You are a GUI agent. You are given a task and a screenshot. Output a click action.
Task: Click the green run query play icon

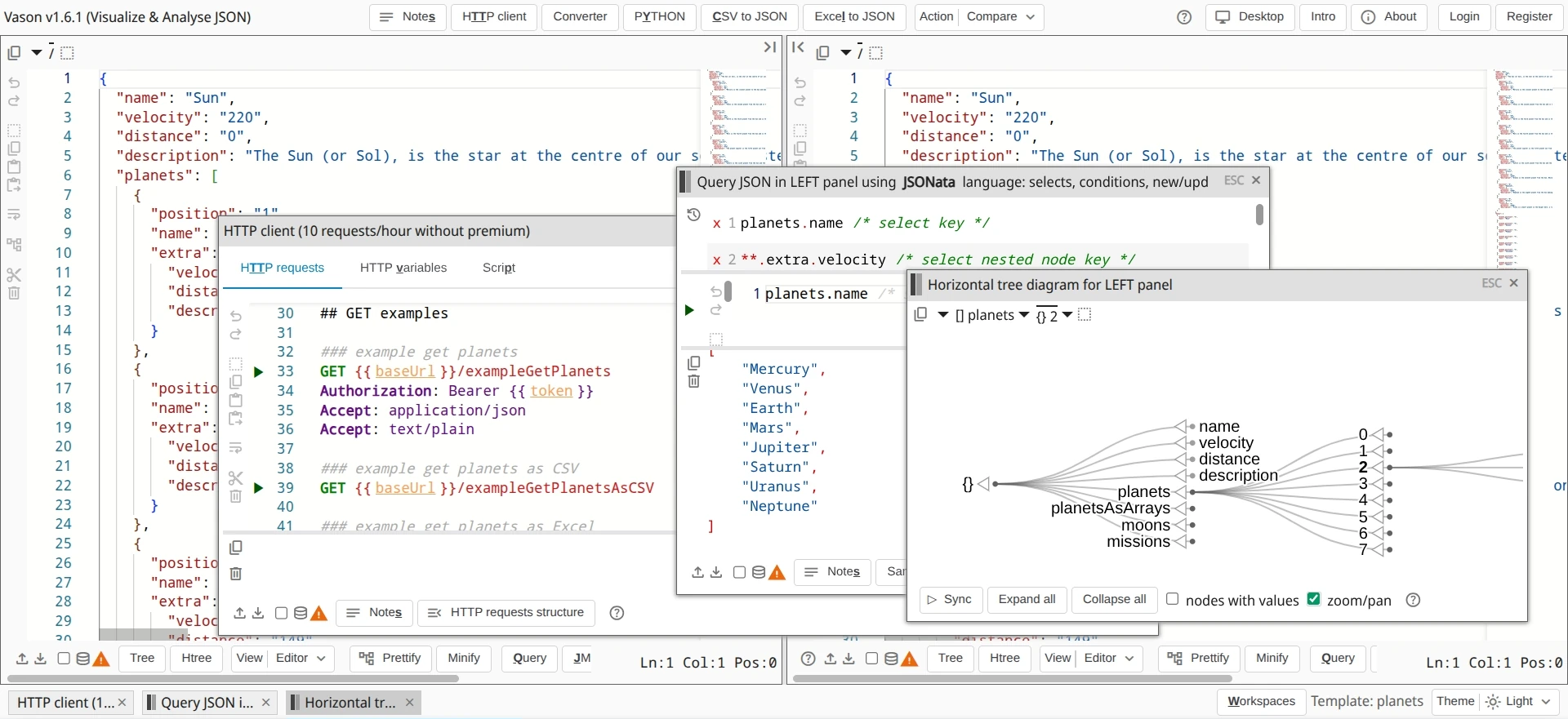(x=689, y=310)
